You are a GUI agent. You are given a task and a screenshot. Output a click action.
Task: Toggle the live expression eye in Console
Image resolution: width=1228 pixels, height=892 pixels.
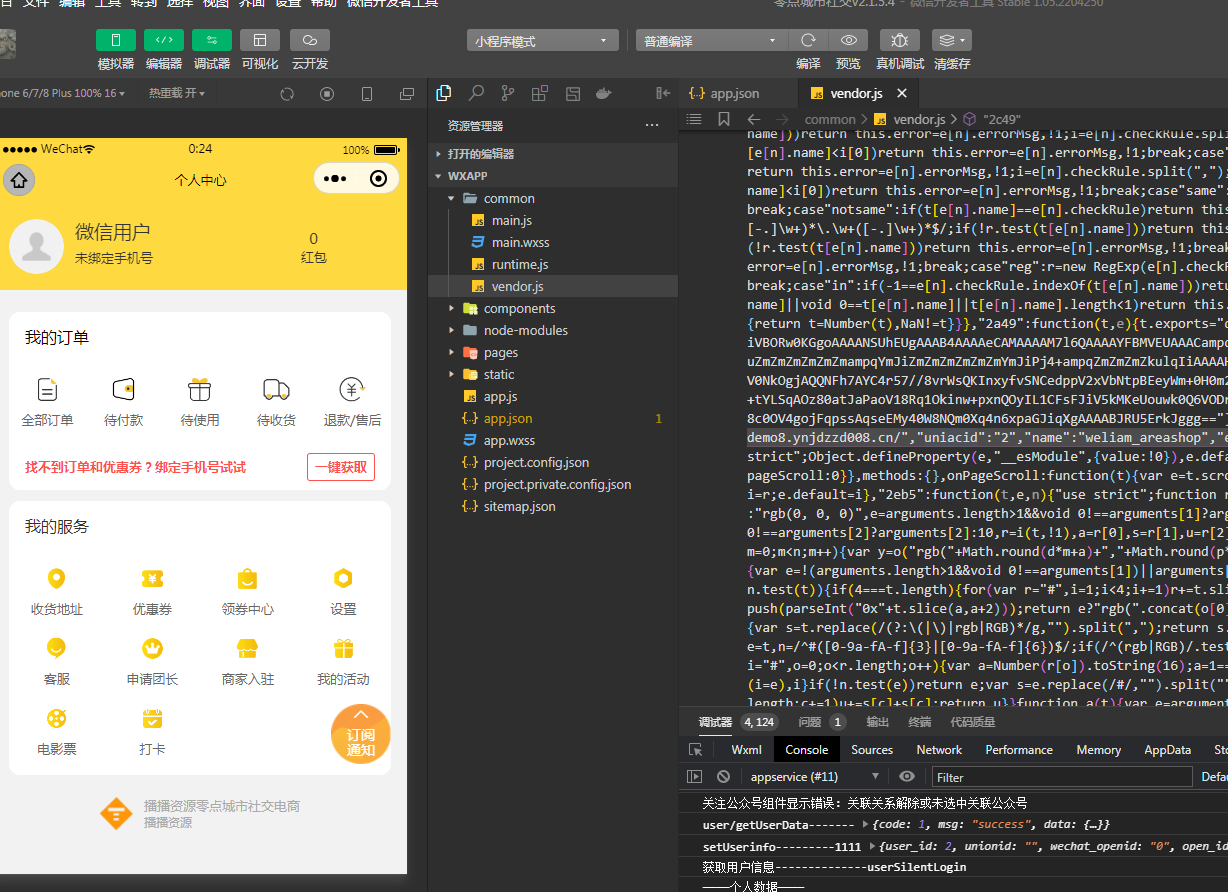[907, 776]
